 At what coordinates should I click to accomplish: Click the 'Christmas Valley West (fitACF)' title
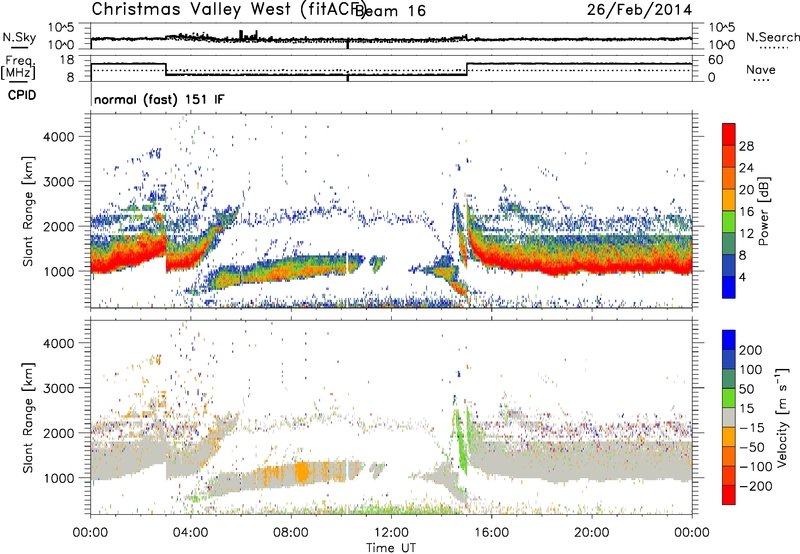click(x=228, y=10)
